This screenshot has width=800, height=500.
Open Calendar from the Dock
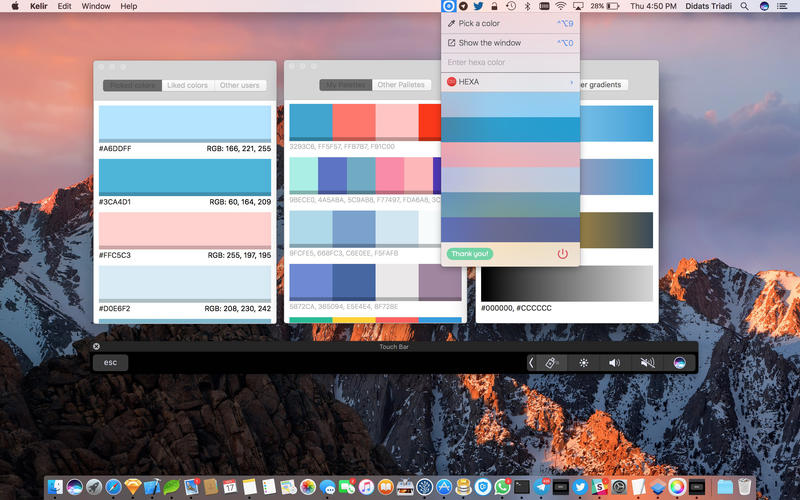230,487
